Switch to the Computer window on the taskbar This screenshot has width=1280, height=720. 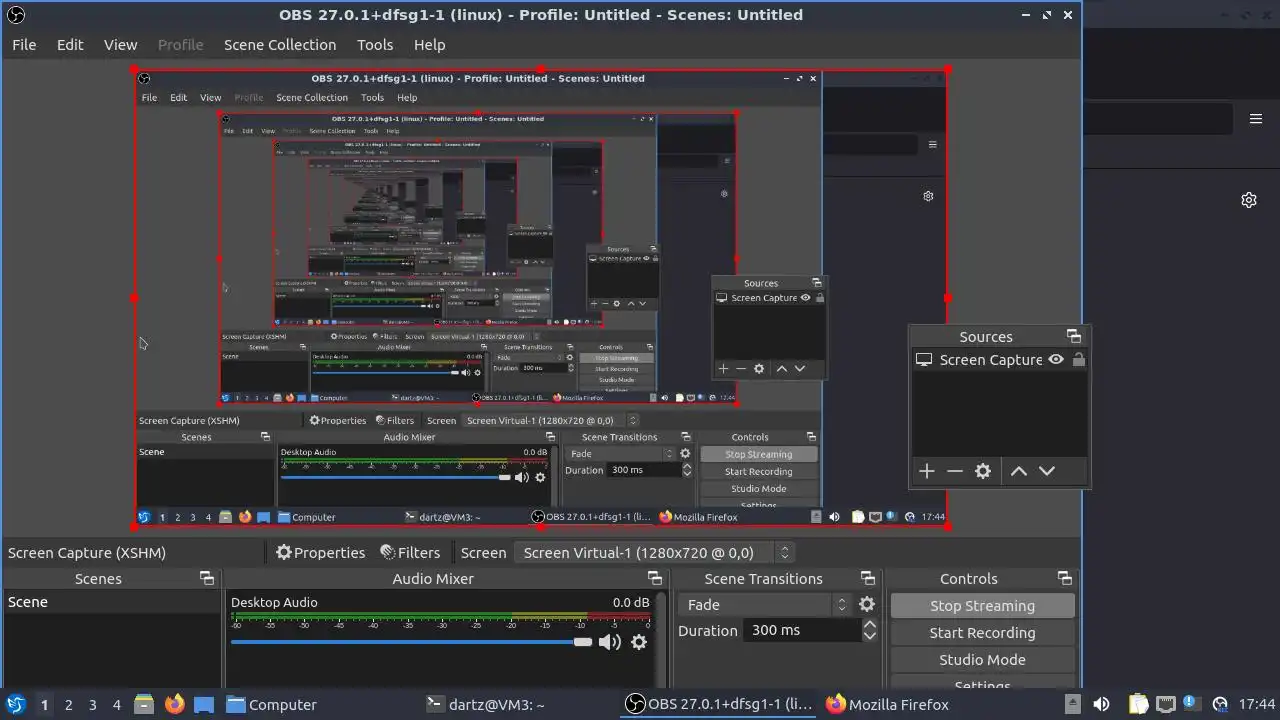tap(272, 704)
